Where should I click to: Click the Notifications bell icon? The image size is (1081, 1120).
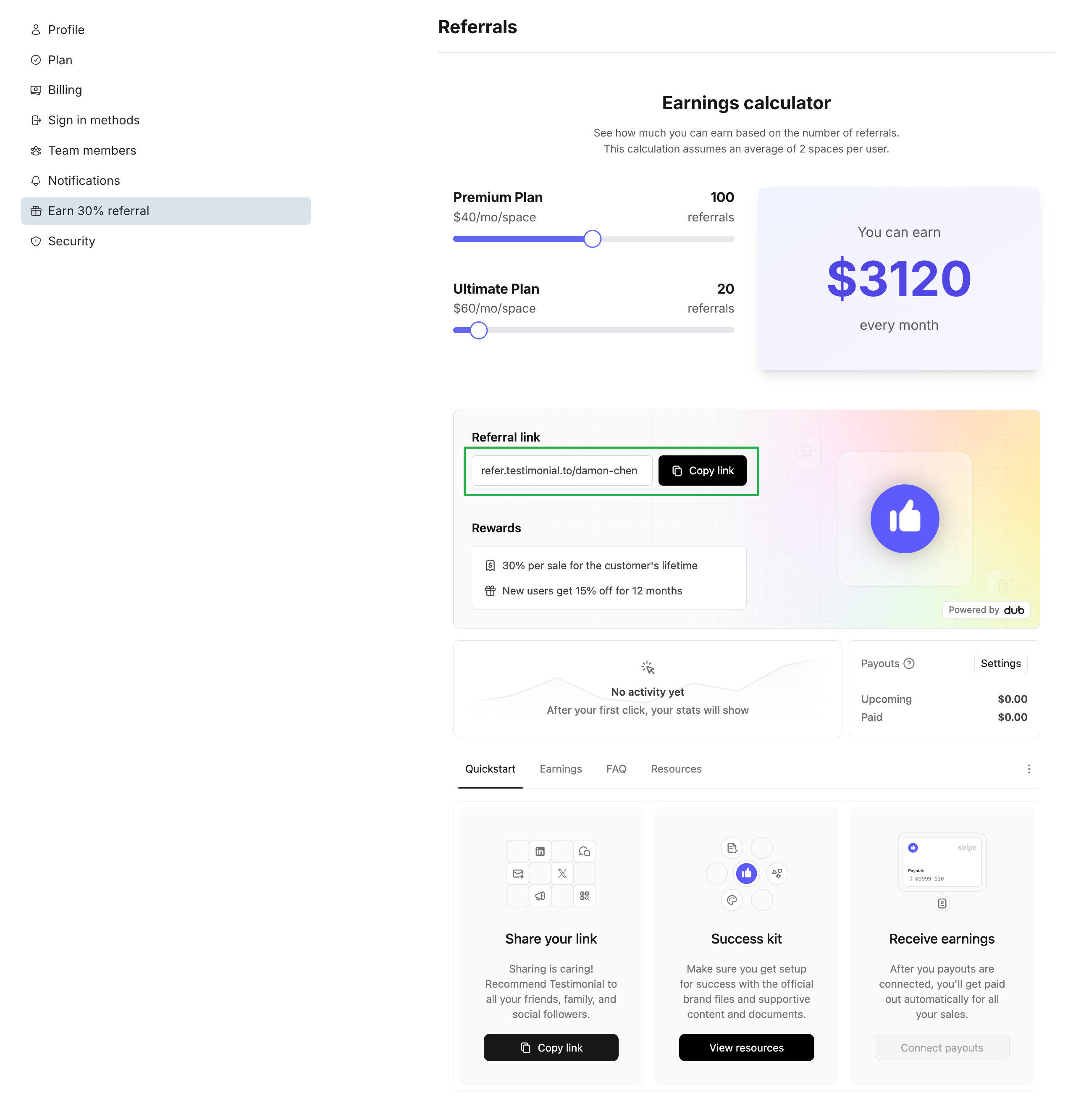pyautogui.click(x=35, y=181)
